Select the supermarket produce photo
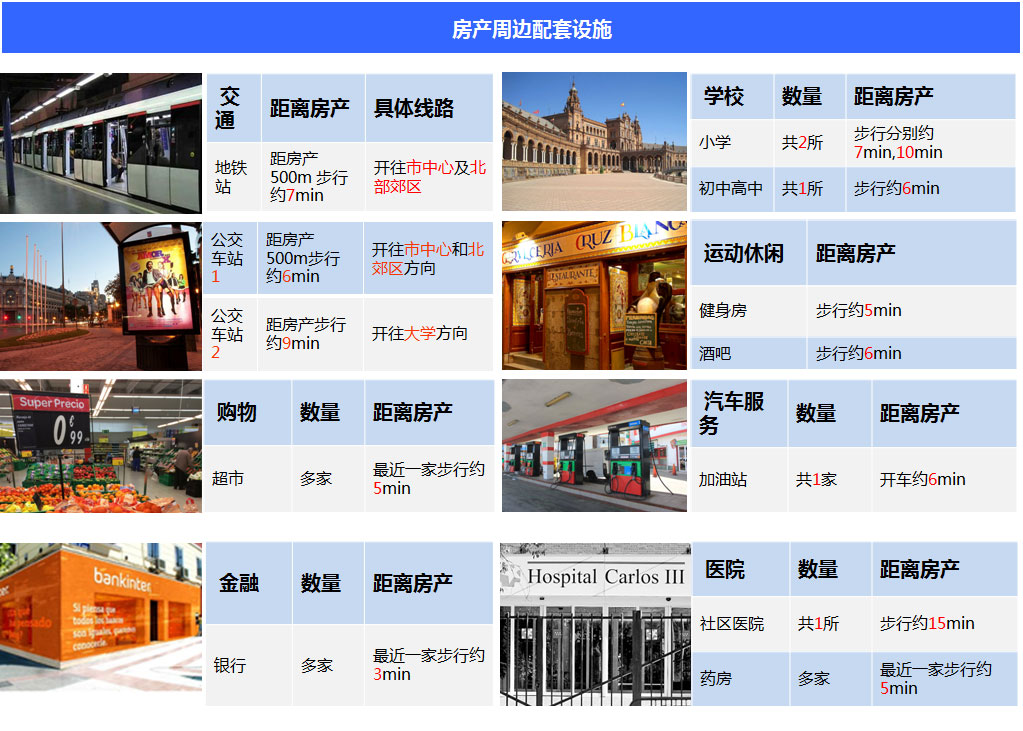This screenshot has width=1023, height=731. [x=100, y=446]
